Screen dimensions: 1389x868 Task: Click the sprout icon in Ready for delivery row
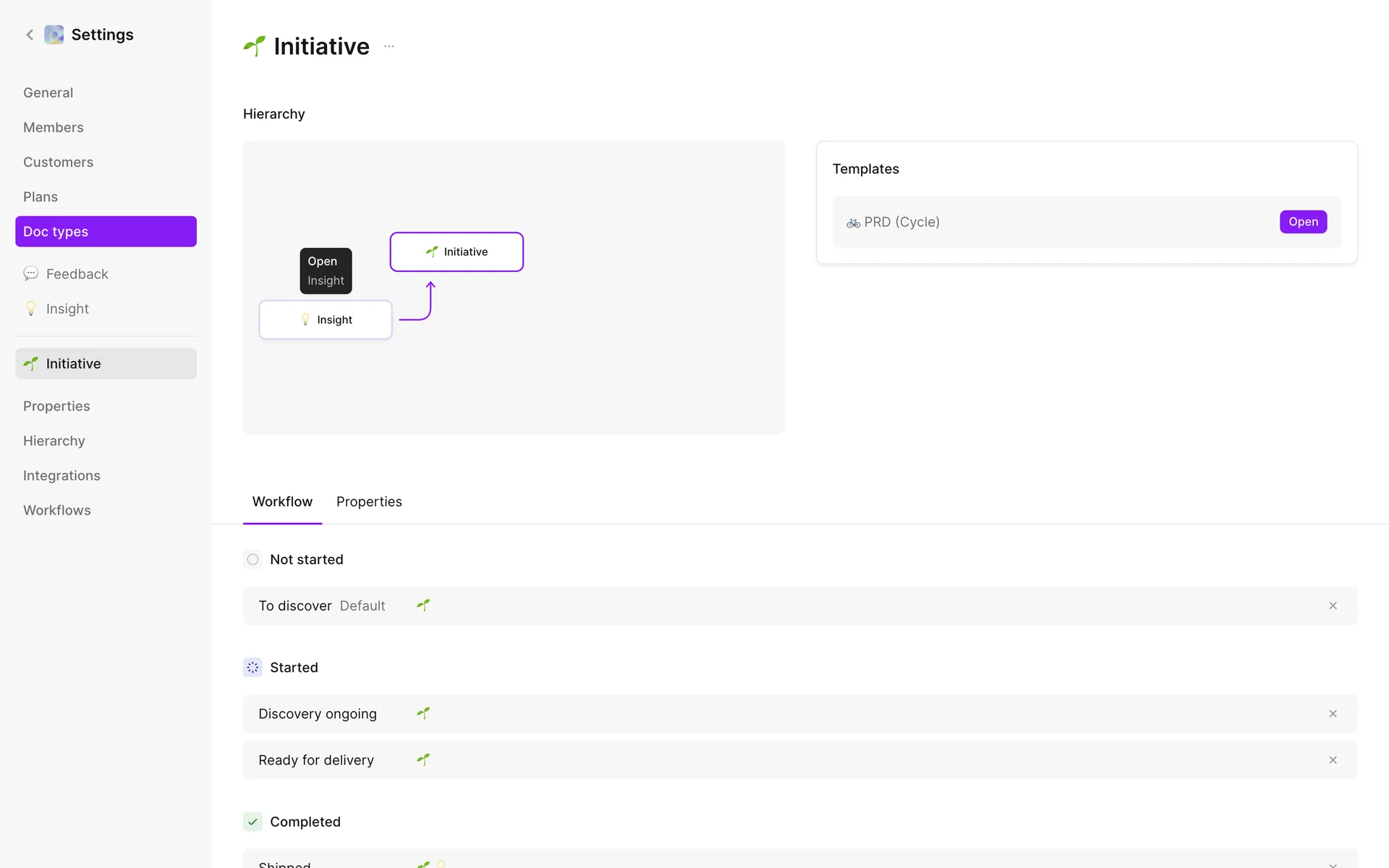423,759
